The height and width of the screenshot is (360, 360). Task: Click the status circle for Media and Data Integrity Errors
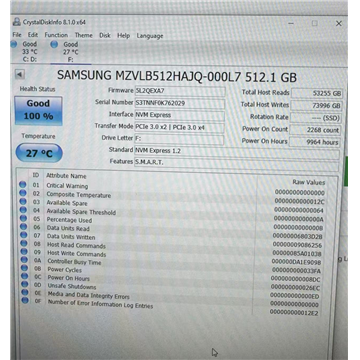[x=25, y=292]
